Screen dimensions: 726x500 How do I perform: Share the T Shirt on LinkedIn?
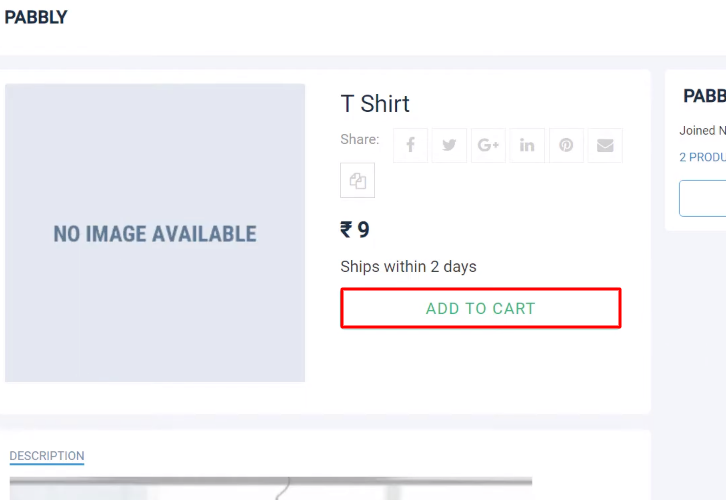tap(527, 145)
